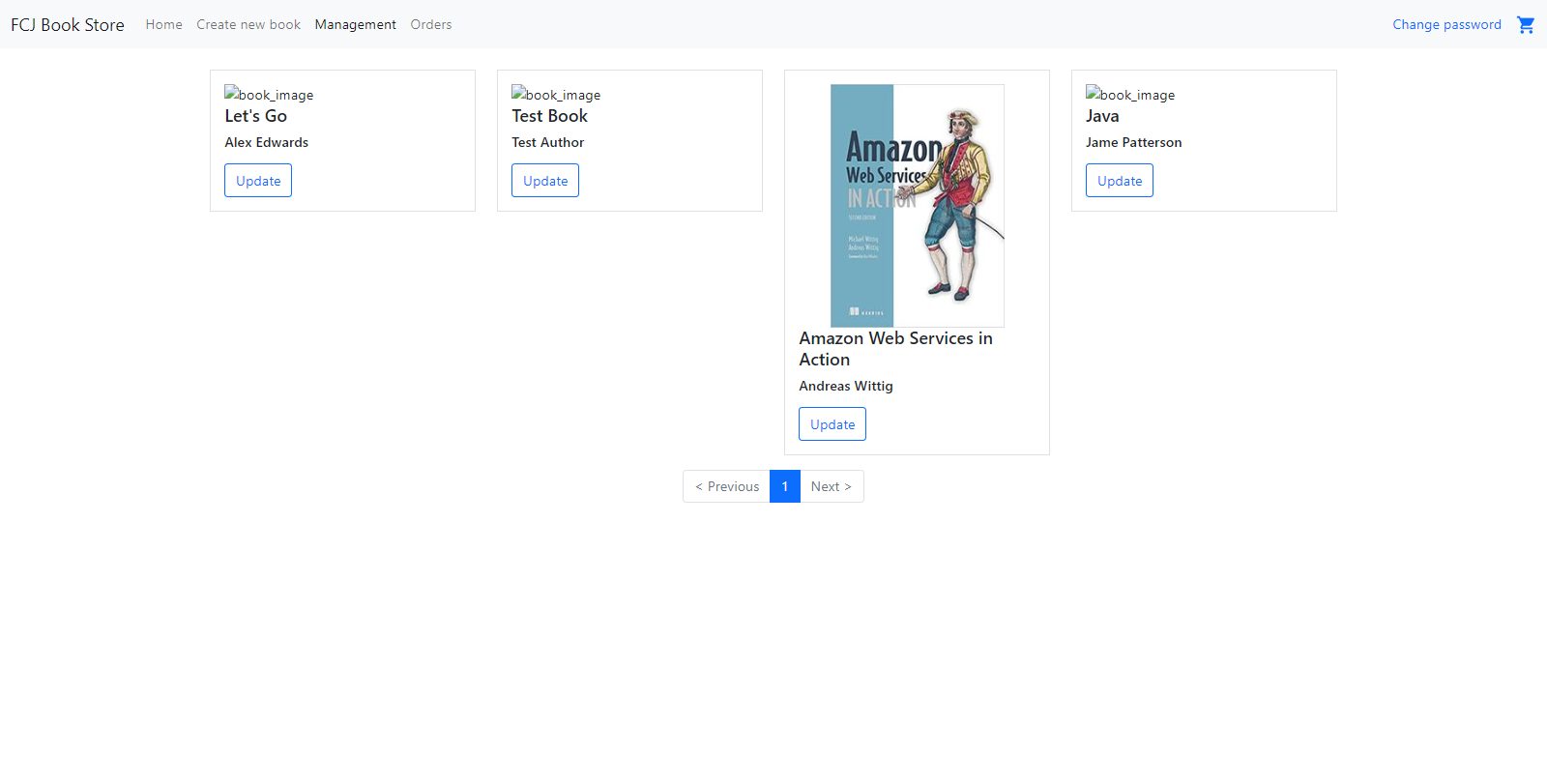Click the broken book image for Let's Go
Image resolution: width=1547 pixels, height=784 pixels.
point(269,94)
